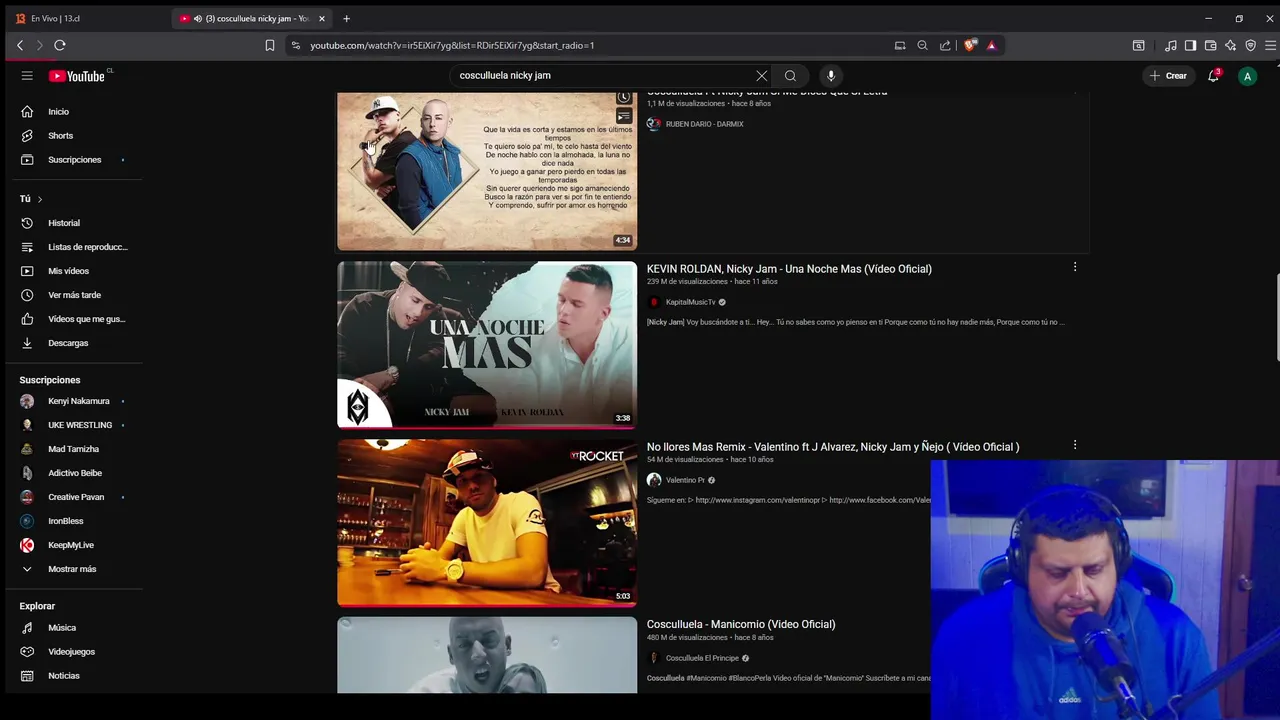The width and height of the screenshot is (1280, 720).
Task: Open KEVIN ROLDAN Una Noche Mas title
Action: click(x=789, y=269)
